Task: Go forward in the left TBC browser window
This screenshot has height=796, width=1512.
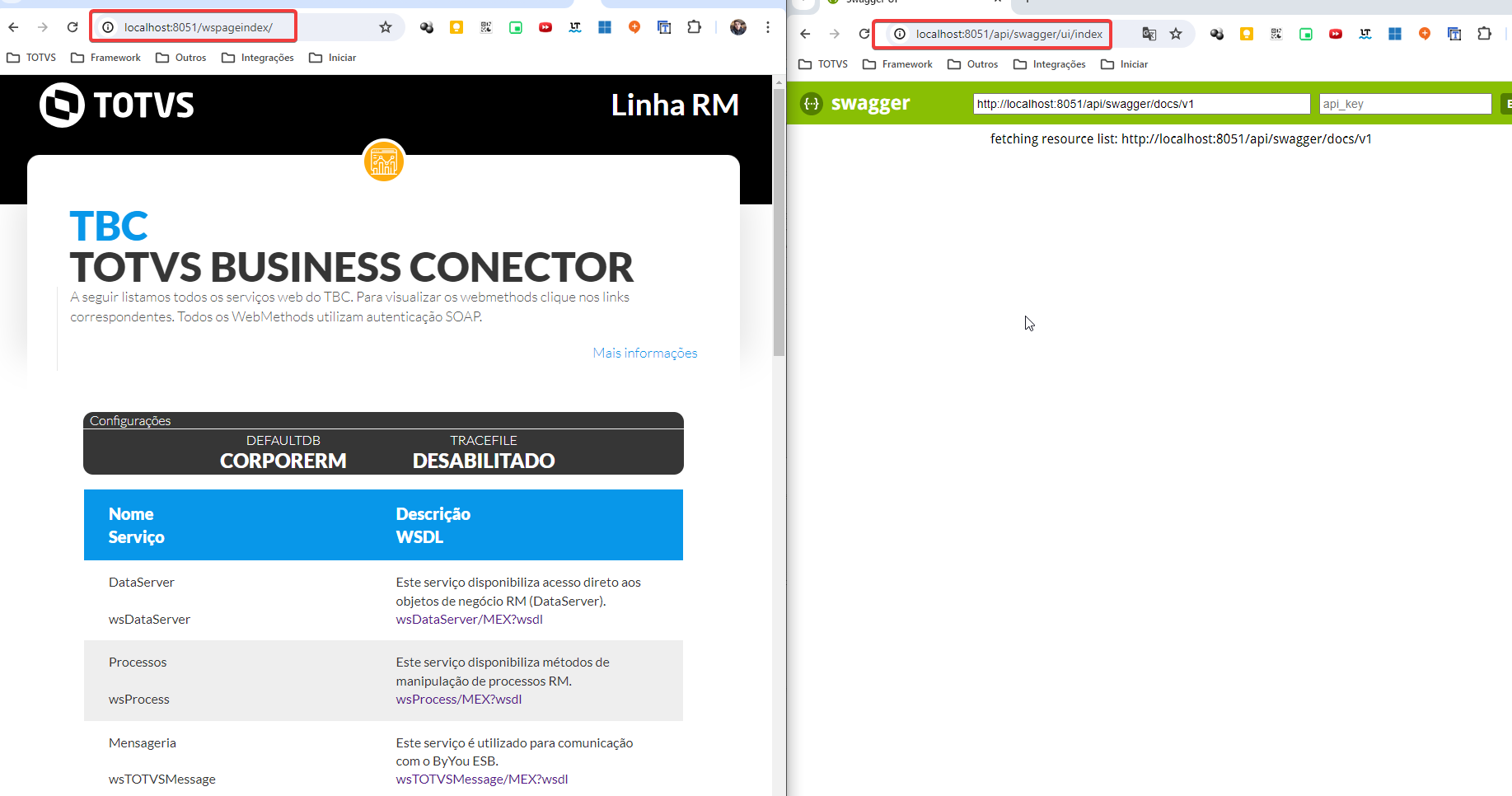Action: click(43, 27)
